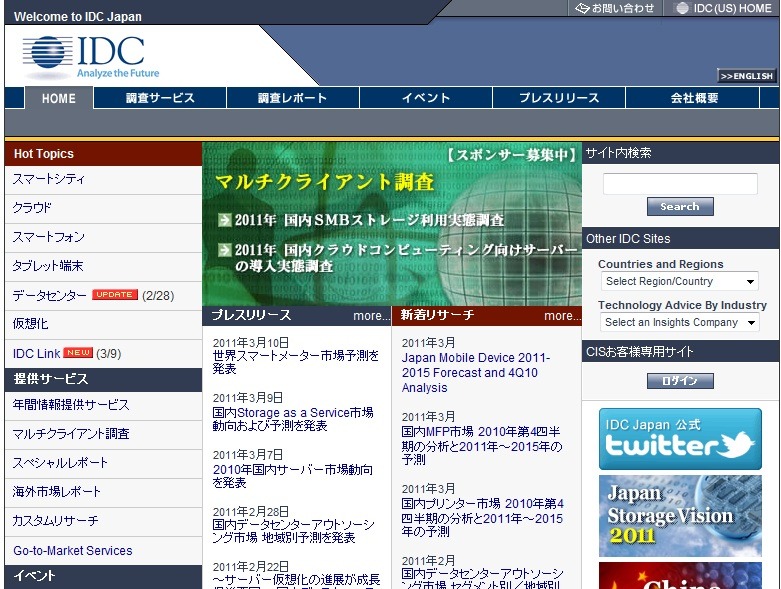Click the UPDATE badge beside データセンター

(115, 295)
